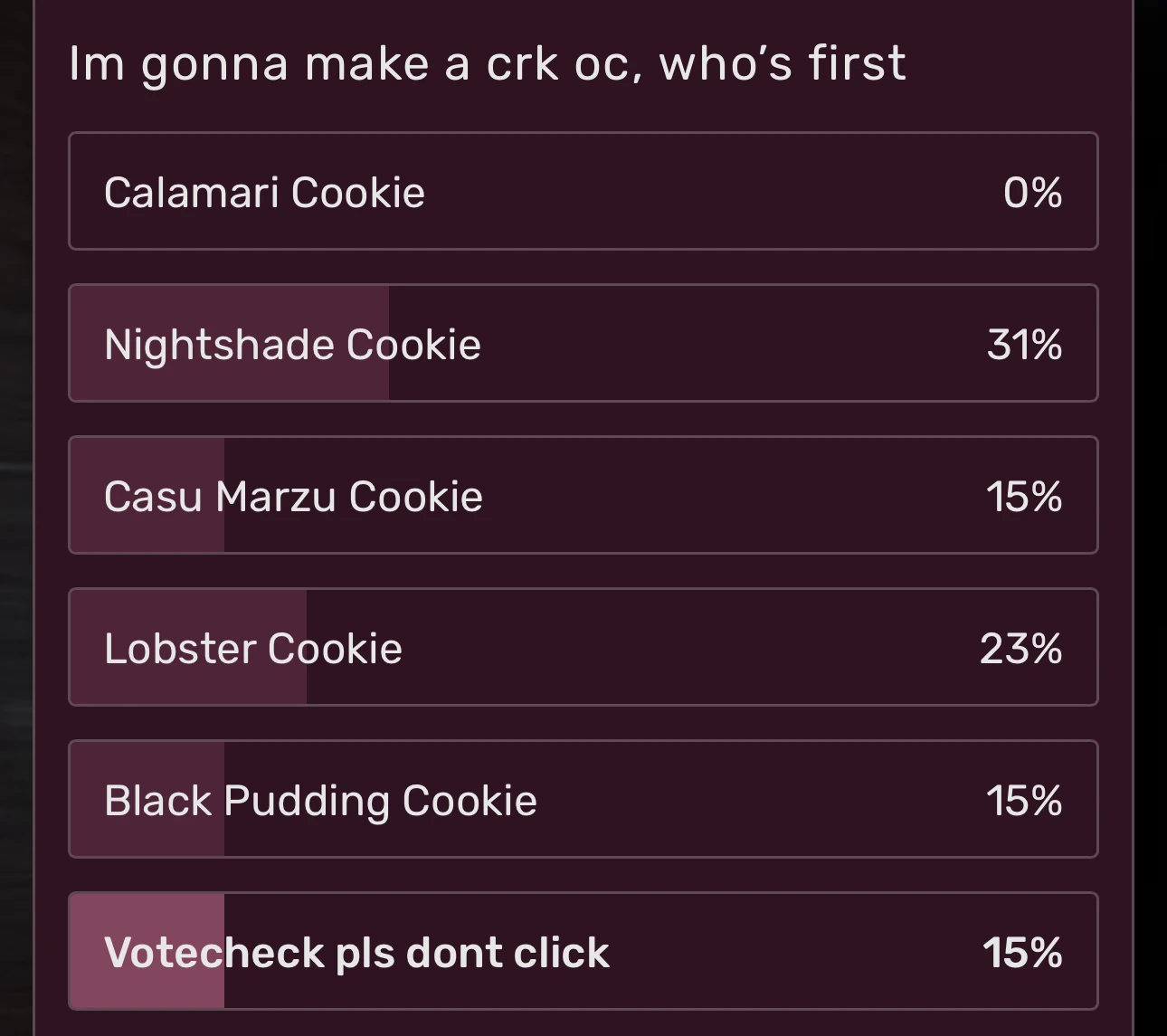The width and height of the screenshot is (1167, 1036).
Task: Click the 'Votecheck pls dont click' option
Action: [x=582, y=951]
